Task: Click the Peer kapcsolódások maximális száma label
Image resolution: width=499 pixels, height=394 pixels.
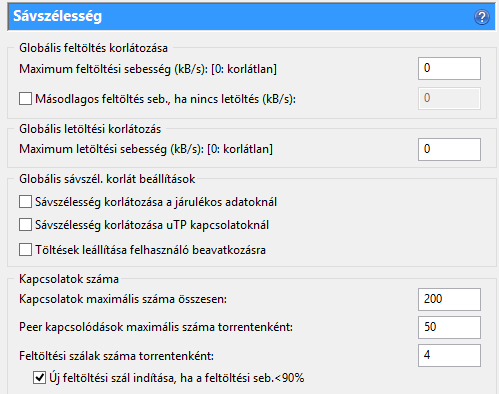Action: click(156, 327)
